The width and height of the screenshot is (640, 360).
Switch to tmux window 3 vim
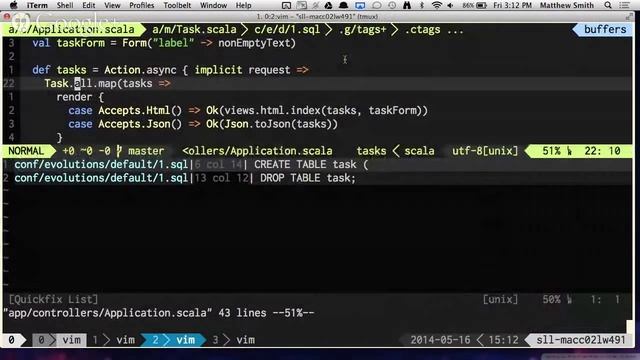coord(233,340)
